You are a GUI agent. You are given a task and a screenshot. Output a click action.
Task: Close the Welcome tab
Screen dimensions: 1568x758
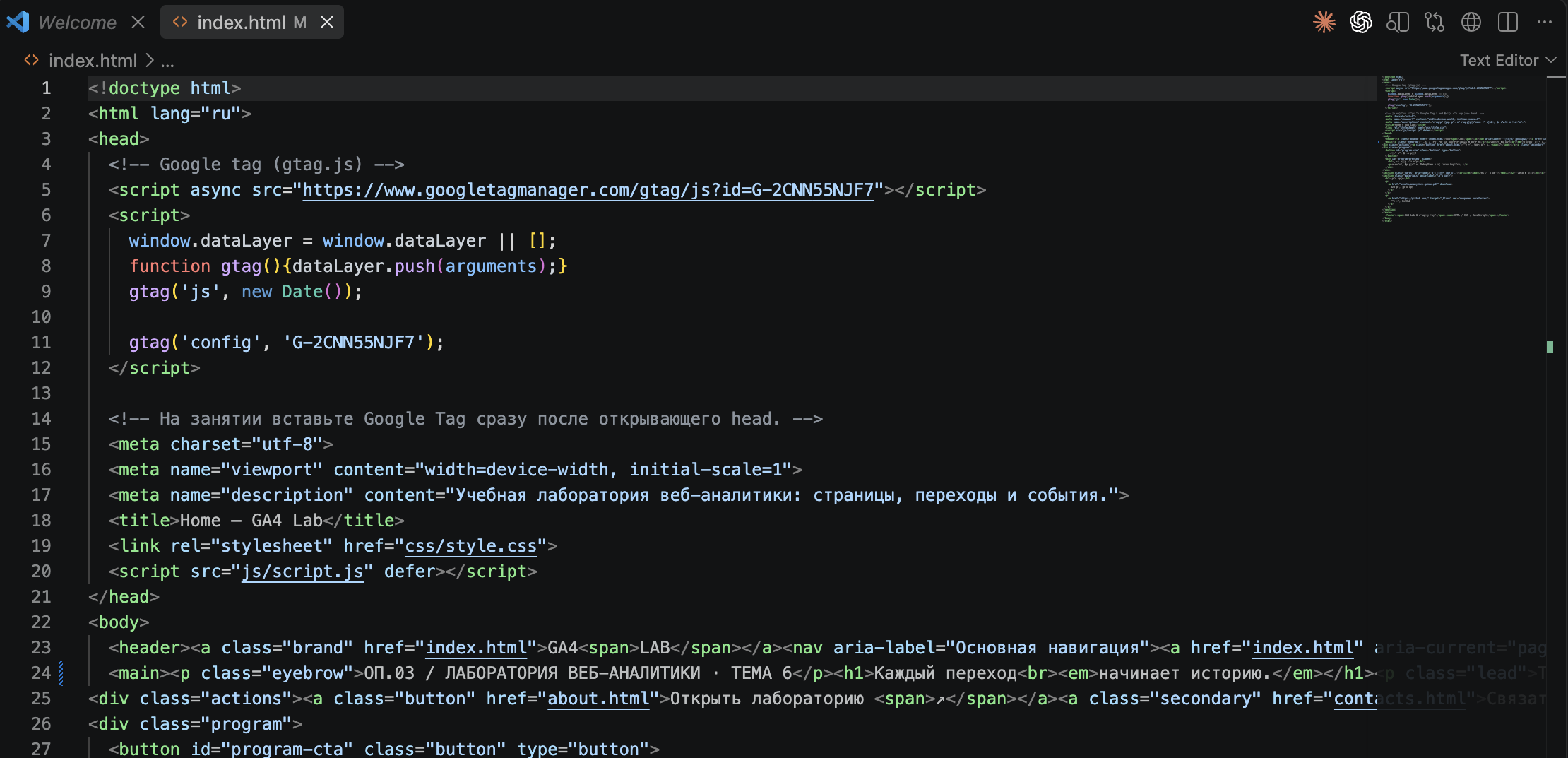click(x=138, y=22)
